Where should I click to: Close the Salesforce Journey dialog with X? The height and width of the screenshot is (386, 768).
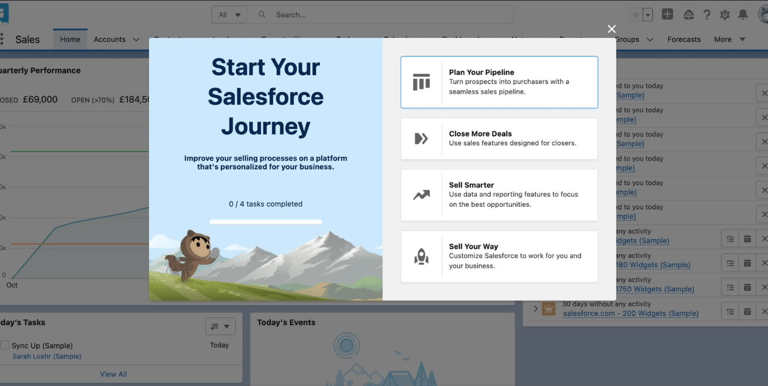coord(611,29)
